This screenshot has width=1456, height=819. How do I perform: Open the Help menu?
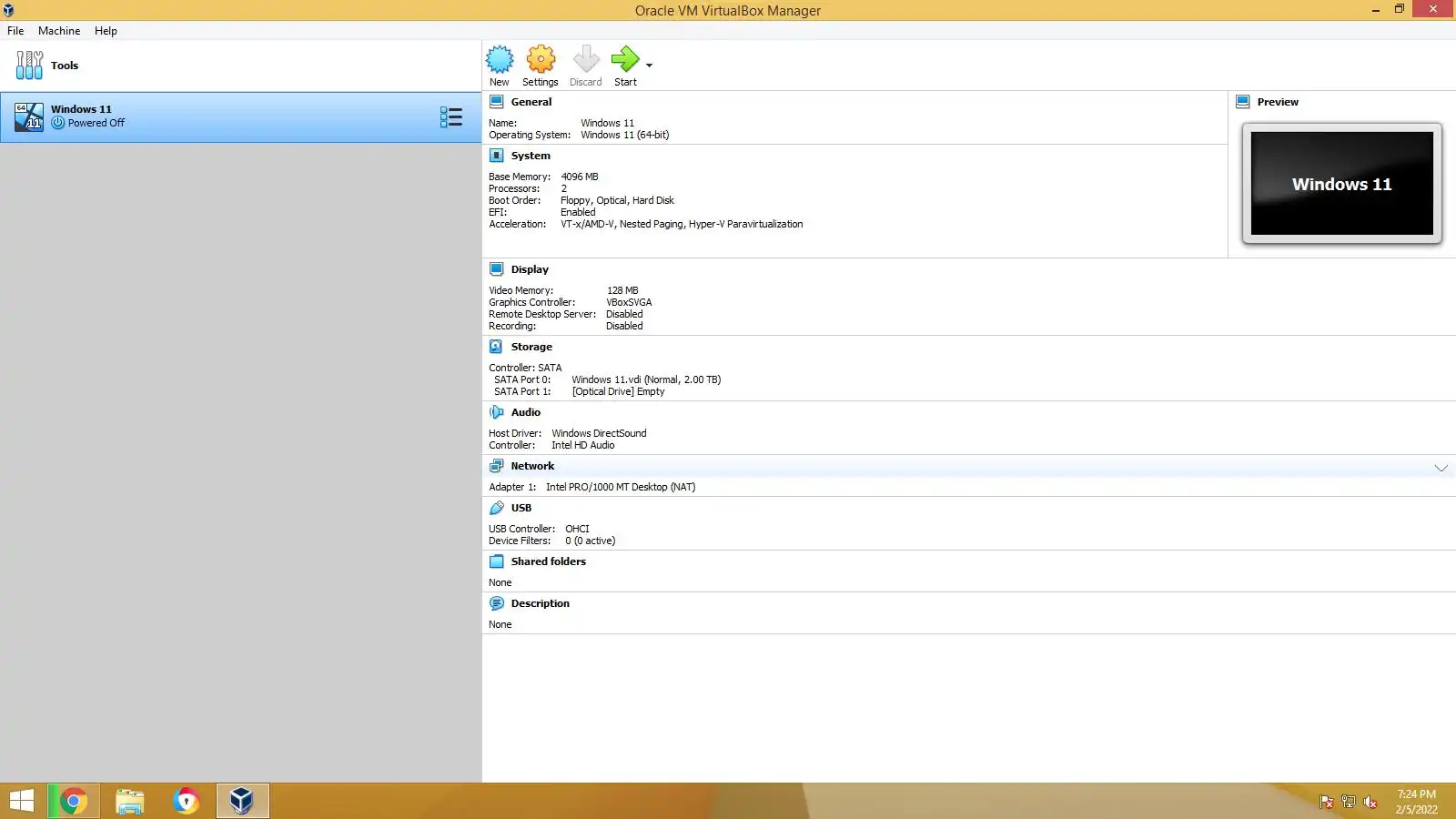106,31
